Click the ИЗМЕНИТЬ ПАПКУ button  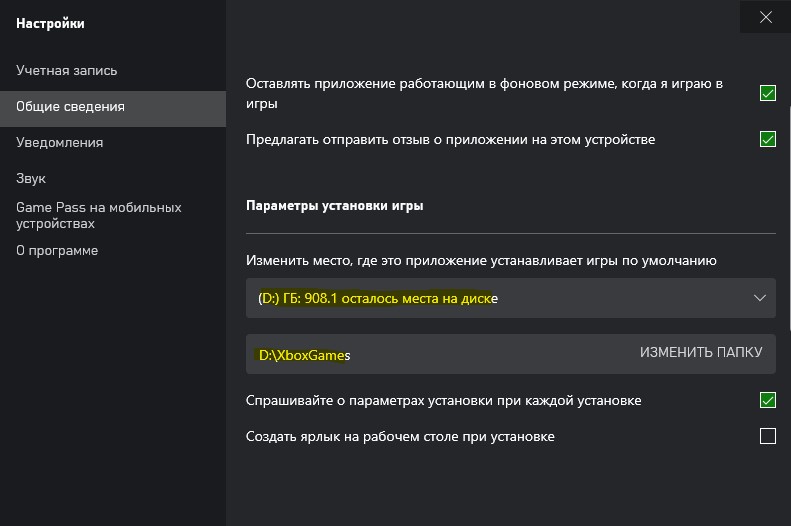[x=701, y=352]
